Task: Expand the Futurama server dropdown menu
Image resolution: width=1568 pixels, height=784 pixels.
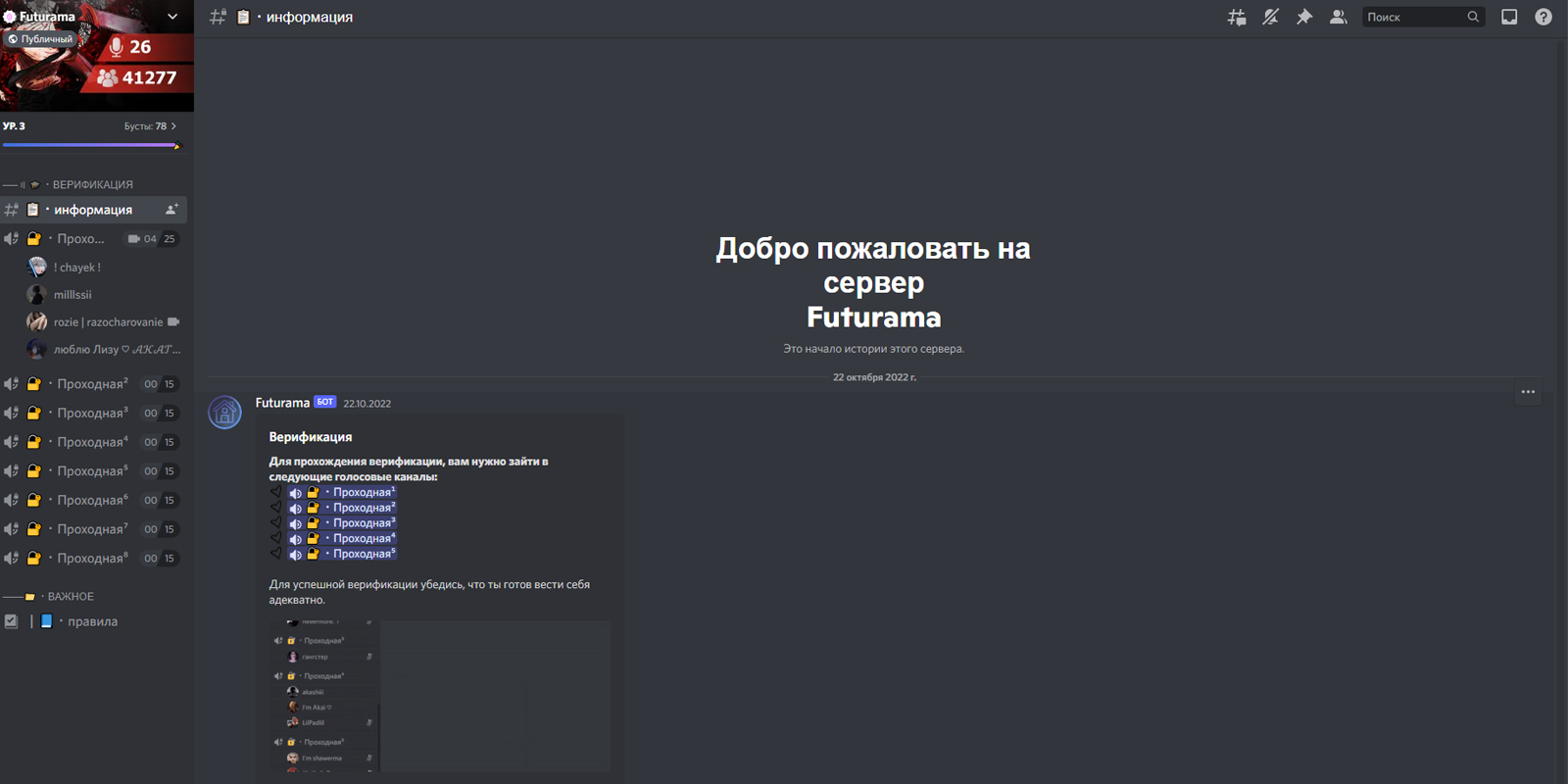Action: 172,17
